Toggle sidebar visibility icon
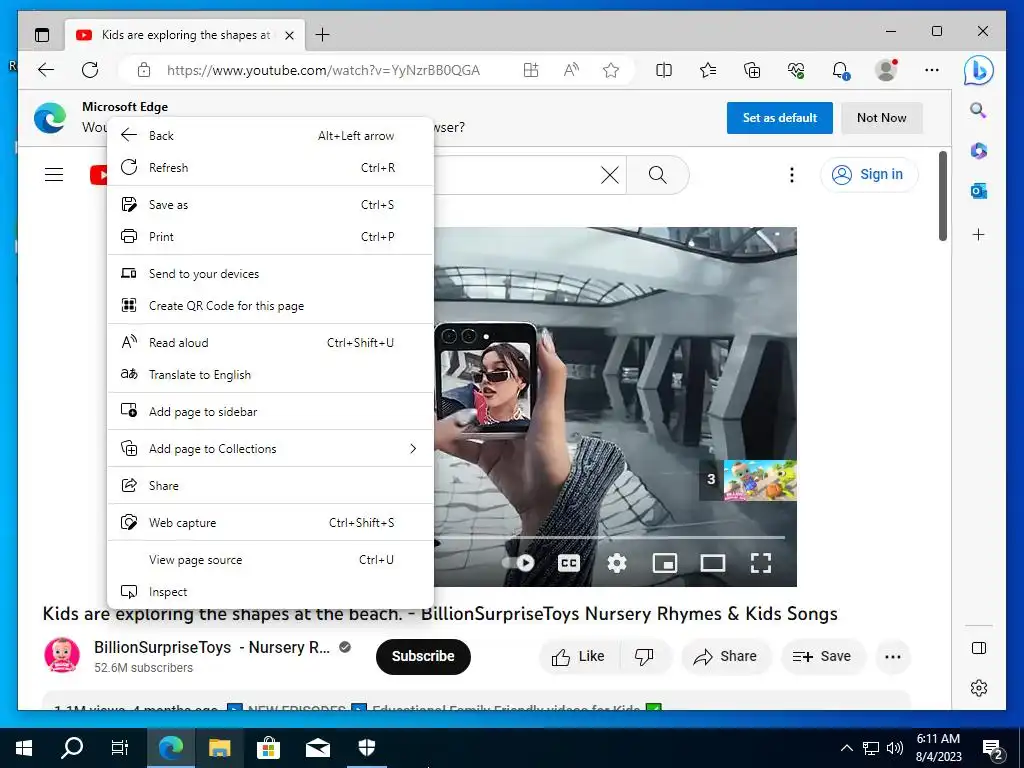 pyautogui.click(x=978, y=648)
